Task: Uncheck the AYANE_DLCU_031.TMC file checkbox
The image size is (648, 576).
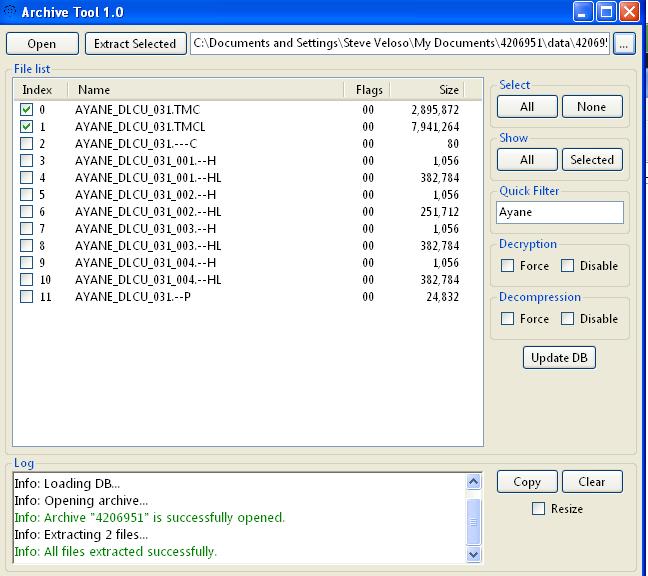Action: 26,110
